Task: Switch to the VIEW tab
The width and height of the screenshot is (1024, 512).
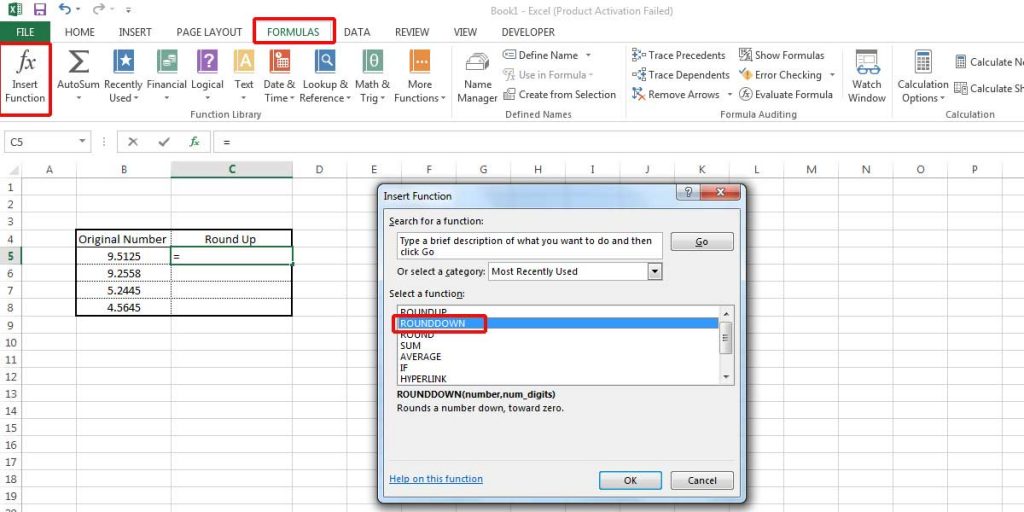Action: point(465,32)
